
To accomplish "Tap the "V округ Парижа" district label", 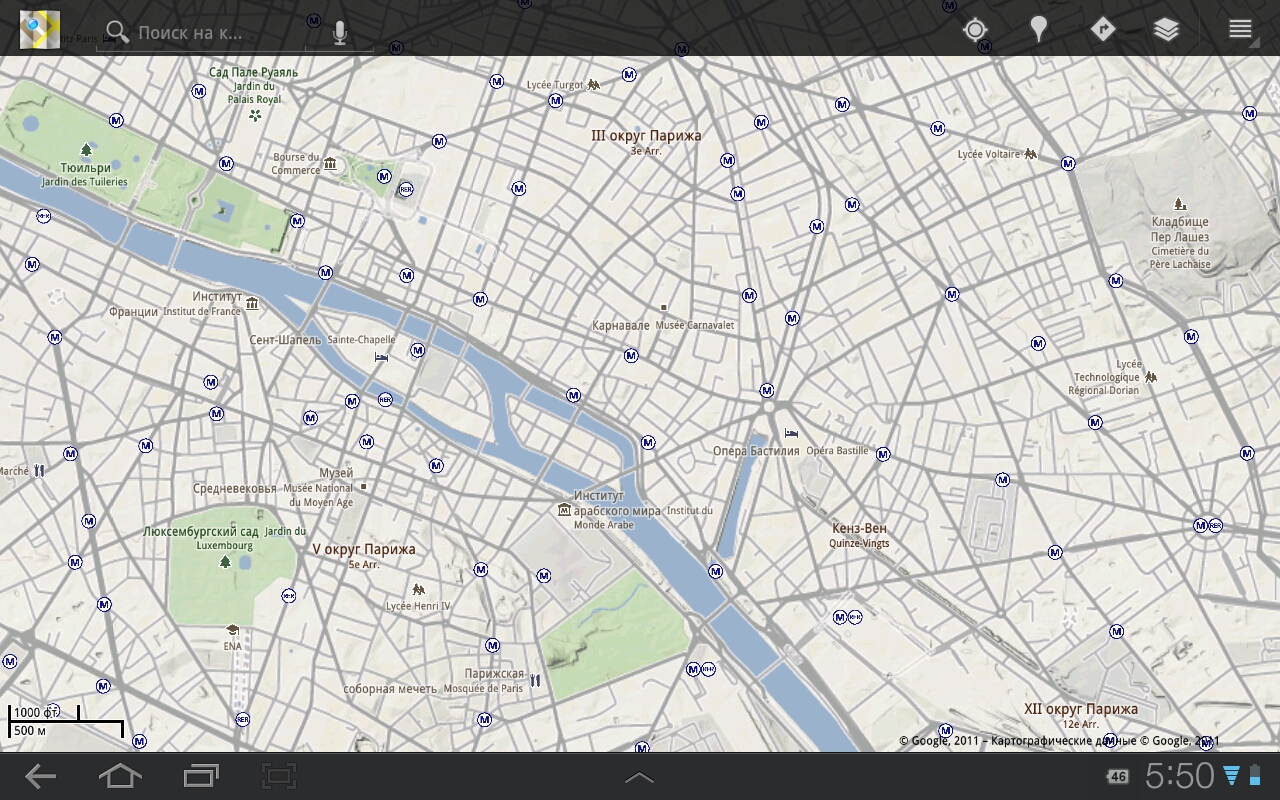I will (x=364, y=549).
